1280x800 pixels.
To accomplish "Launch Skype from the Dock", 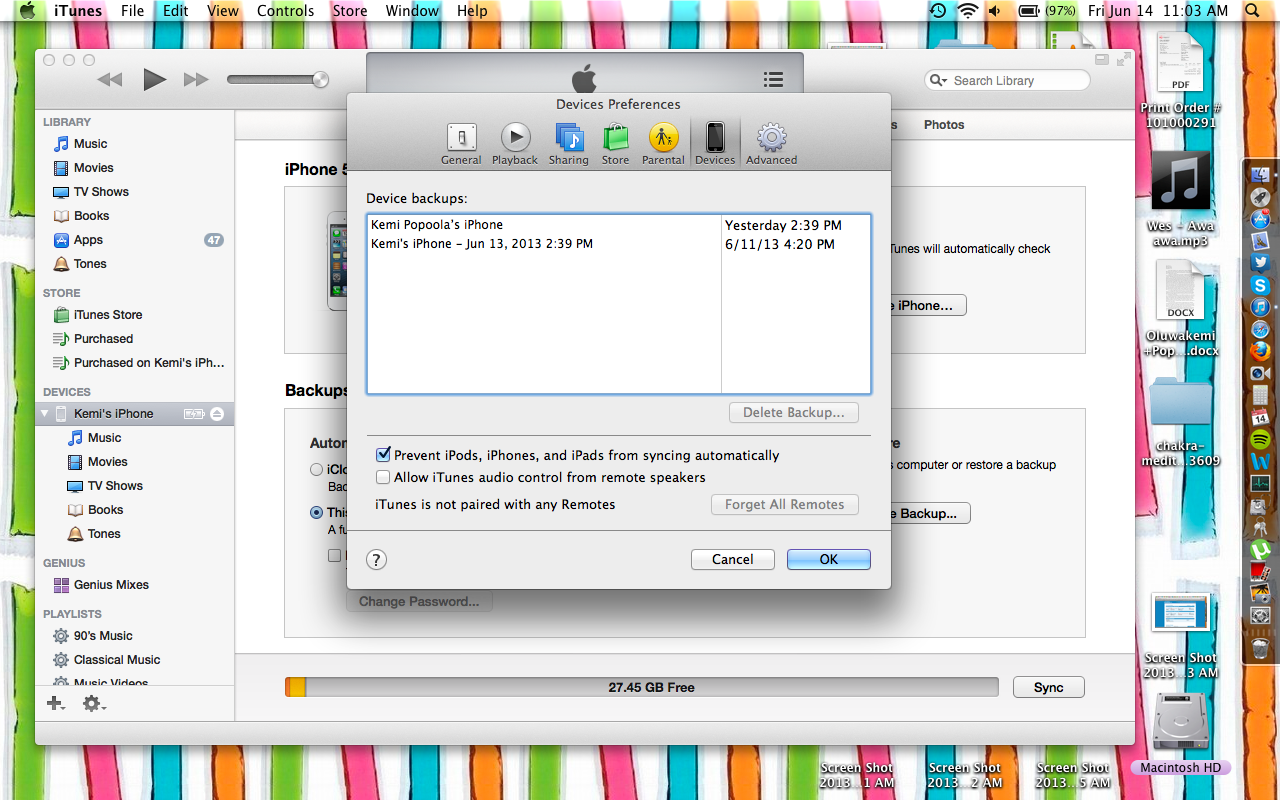I will coord(1260,285).
